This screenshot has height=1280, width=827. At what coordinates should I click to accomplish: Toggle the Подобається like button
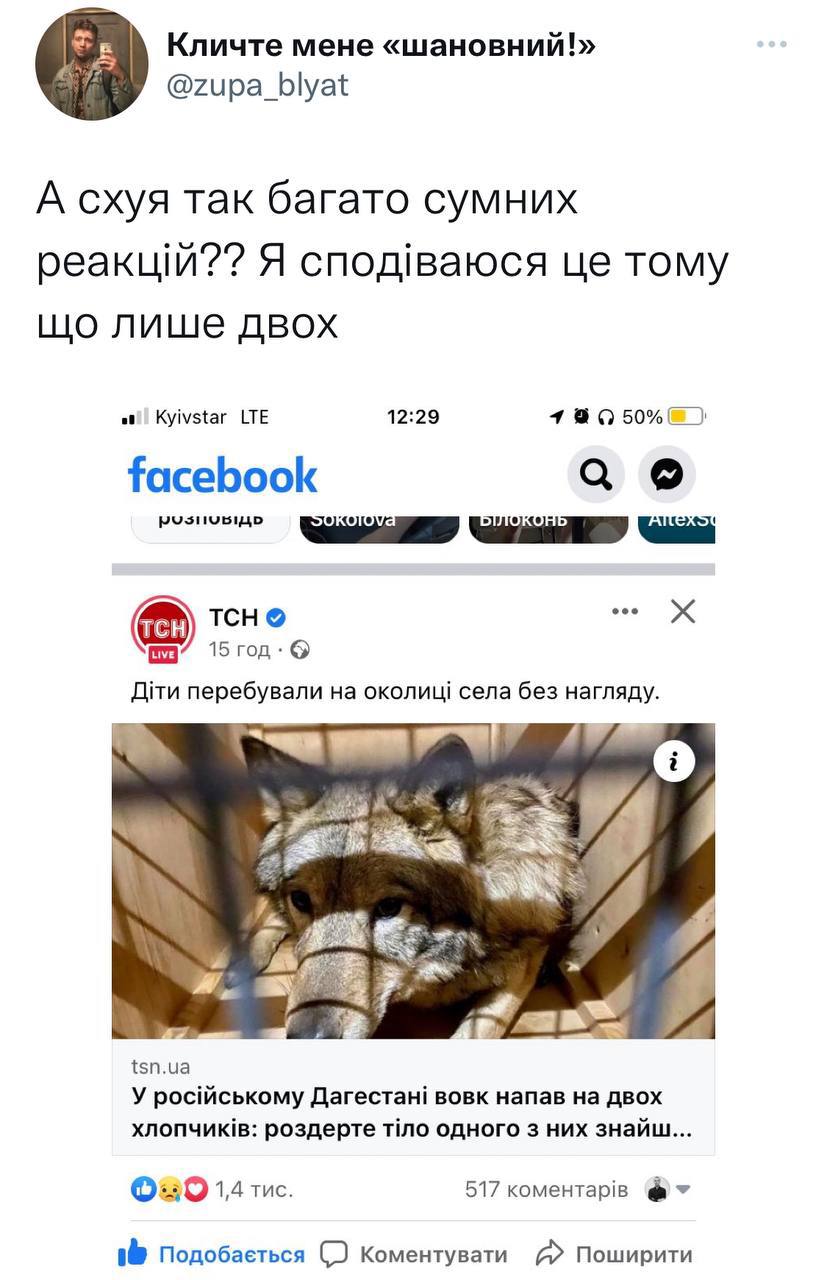pos(211,1254)
